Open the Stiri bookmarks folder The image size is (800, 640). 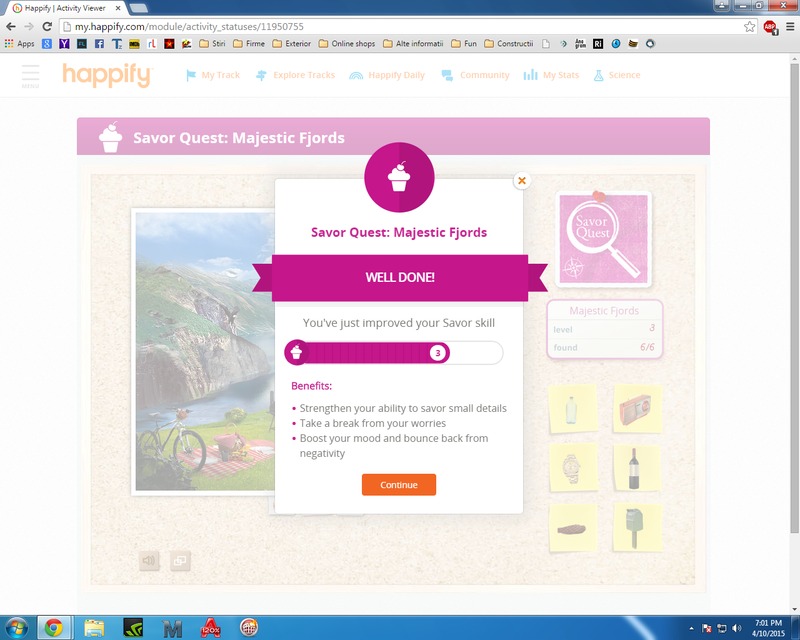213,44
